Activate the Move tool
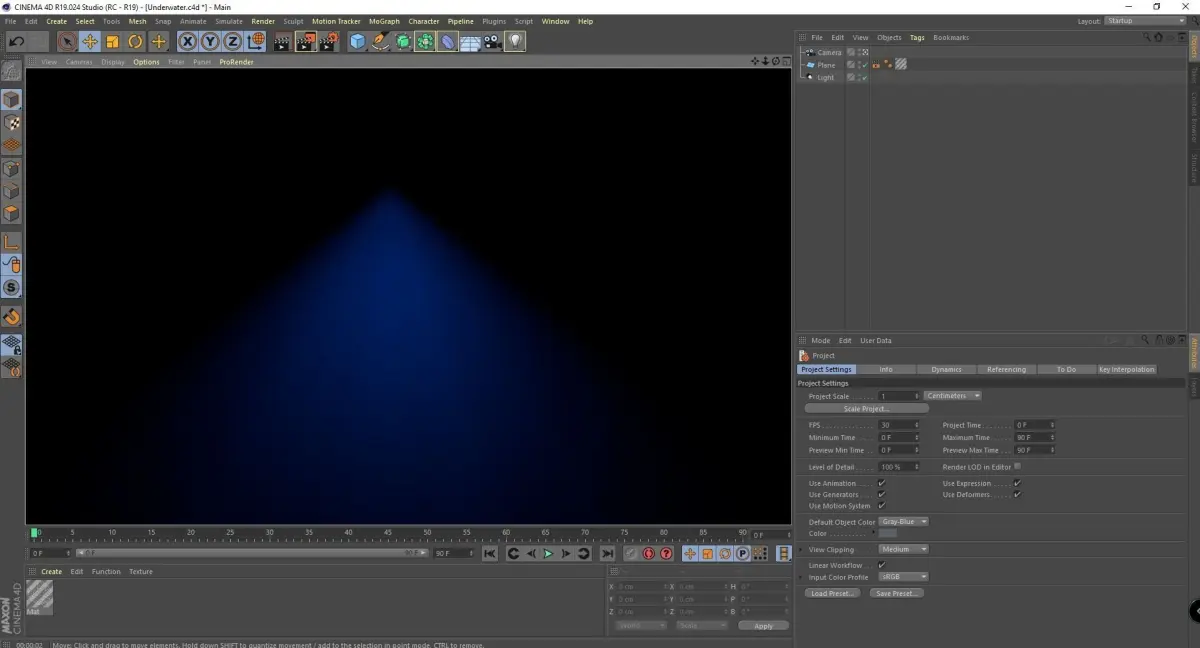The image size is (1200, 648). [x=90, y=41]
